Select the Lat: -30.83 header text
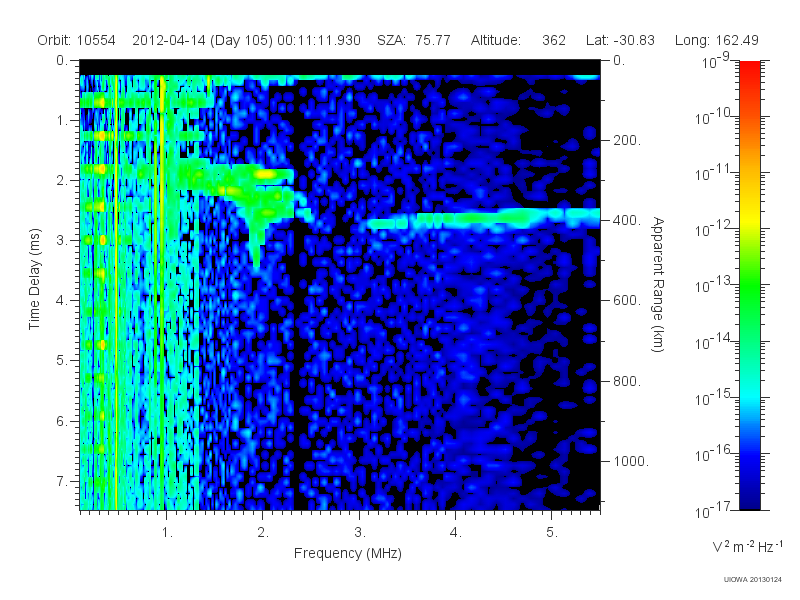800x600 pixels. 620,40
